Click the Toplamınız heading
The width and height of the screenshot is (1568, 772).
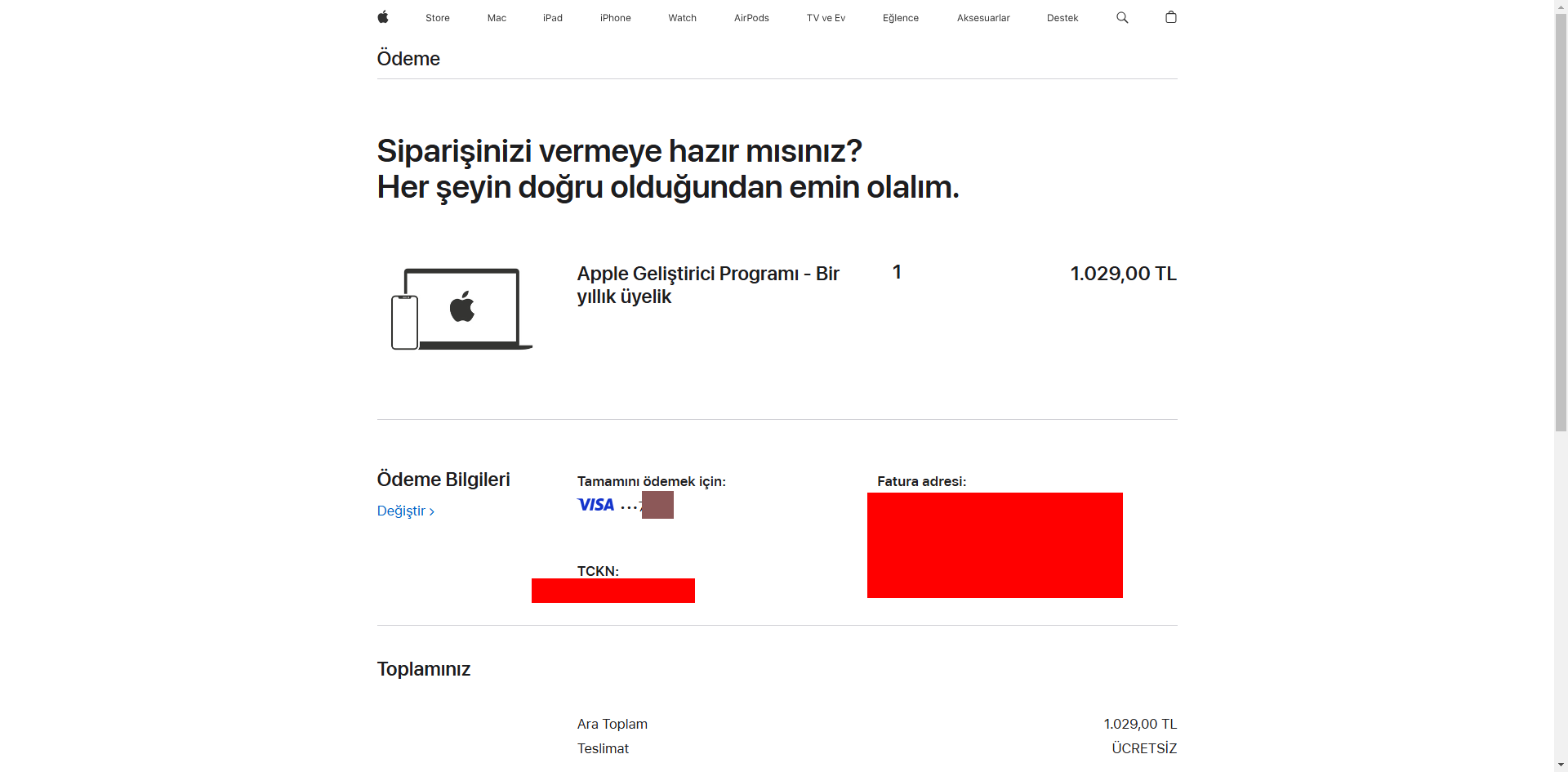pyautogui.click(x=424, y=669)
